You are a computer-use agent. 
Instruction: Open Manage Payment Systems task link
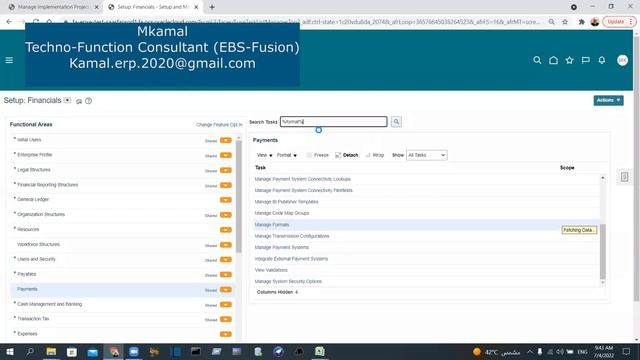[x=282, y=247]
